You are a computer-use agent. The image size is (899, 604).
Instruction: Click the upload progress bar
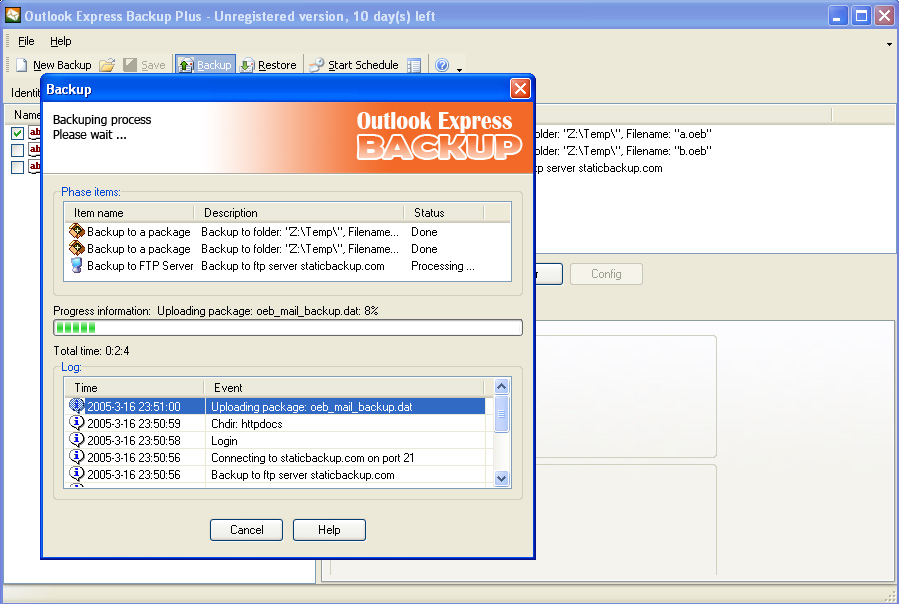(288, 328)
